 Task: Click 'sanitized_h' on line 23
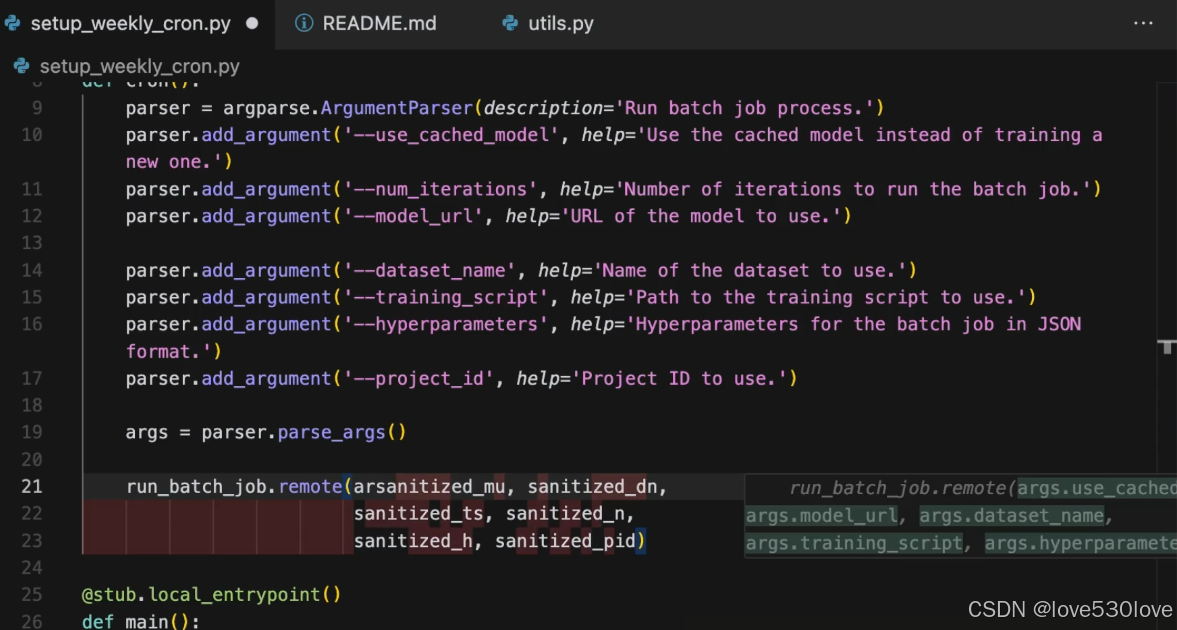click(413, 541)
